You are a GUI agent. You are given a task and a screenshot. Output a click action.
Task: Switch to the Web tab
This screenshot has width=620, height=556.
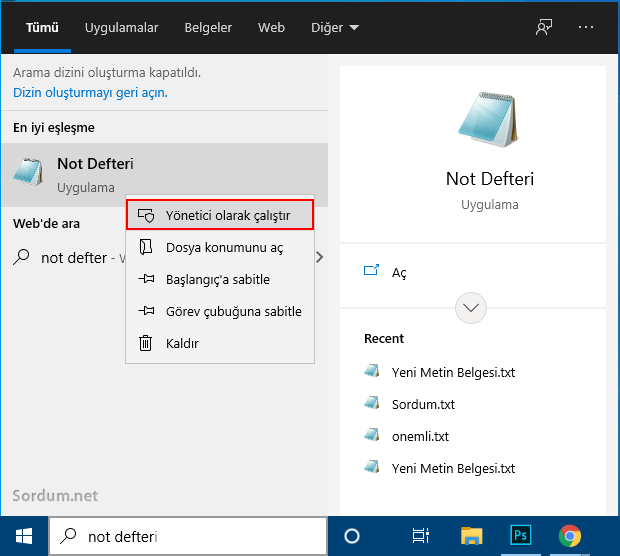pyautogui.click(x=271, y=28)
